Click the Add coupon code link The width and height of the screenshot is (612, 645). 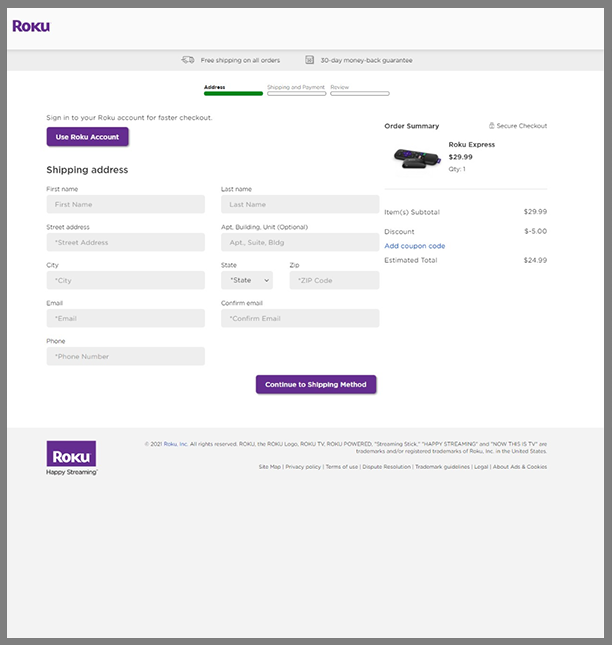(x=415, y=246)
